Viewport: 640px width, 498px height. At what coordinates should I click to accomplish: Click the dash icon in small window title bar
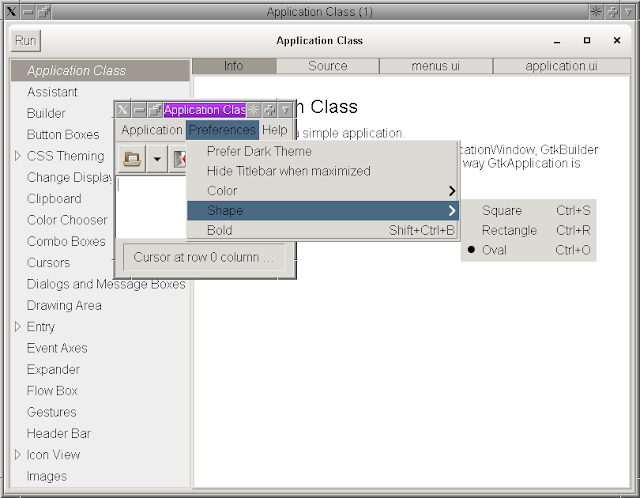pyautogui.click(x=139, y=110)
